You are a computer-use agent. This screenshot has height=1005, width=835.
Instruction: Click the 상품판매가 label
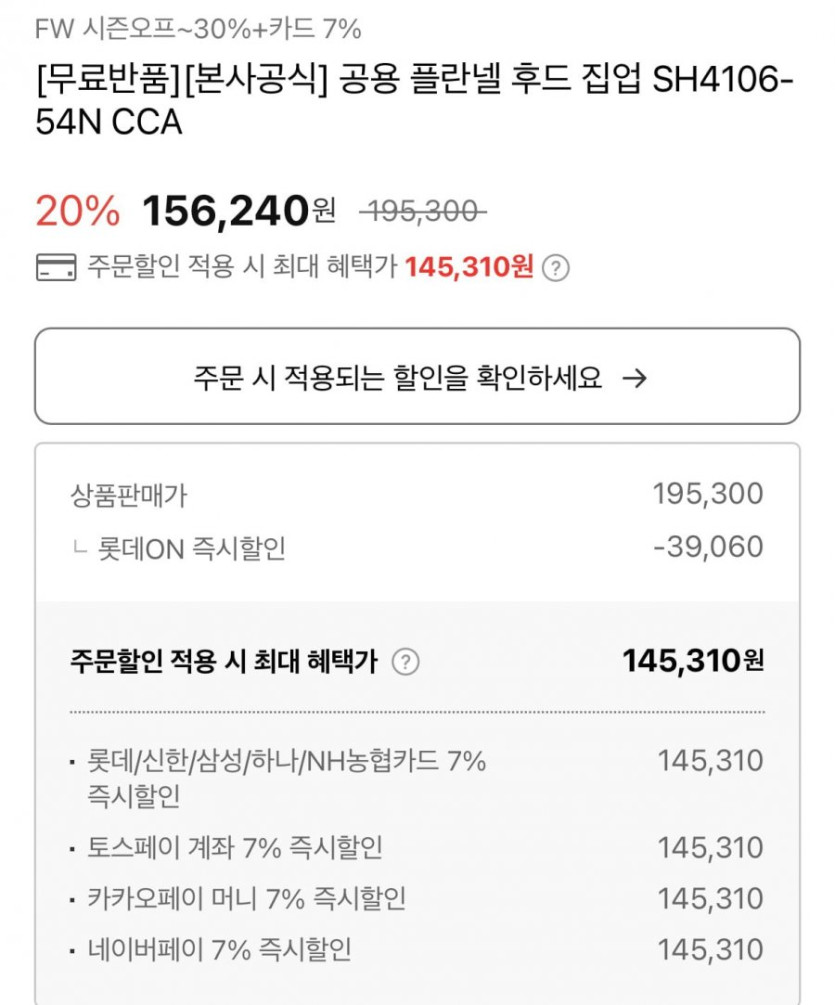[128, 494]
